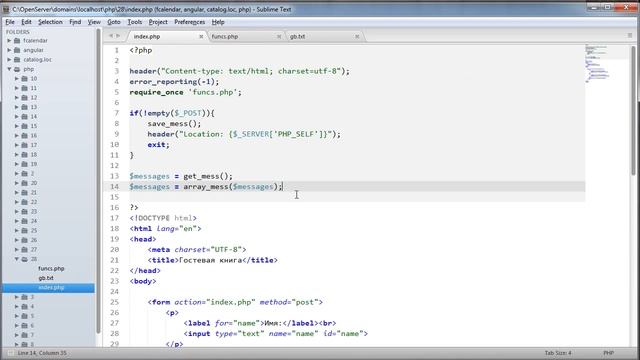The image size is (640, 360).
Task: Open funcs.php in the sidebar tree
Action: pyautogui.click(x=51, y=269)
